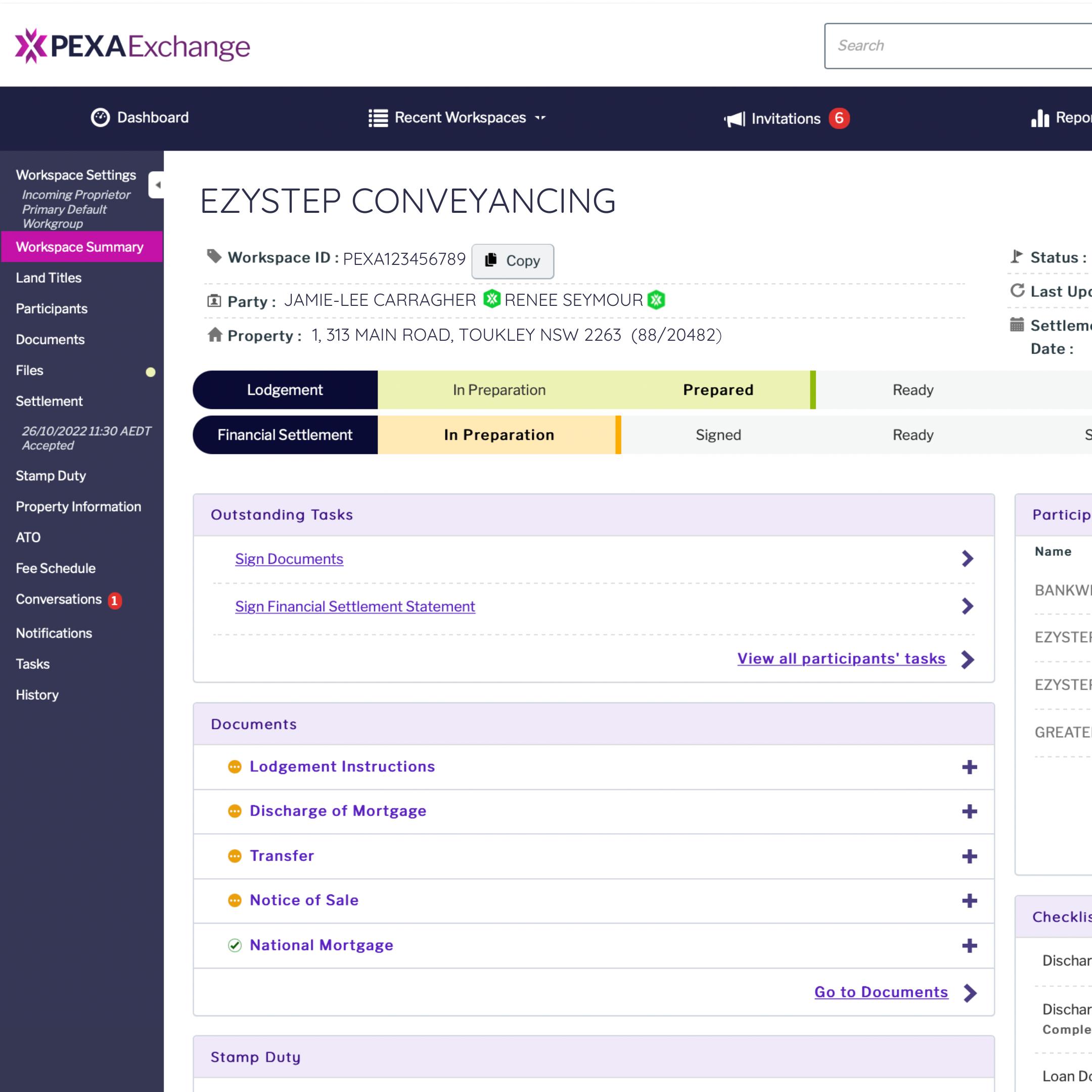
Task: Open Participants in the sidebar
Action: tap(52, 308)
